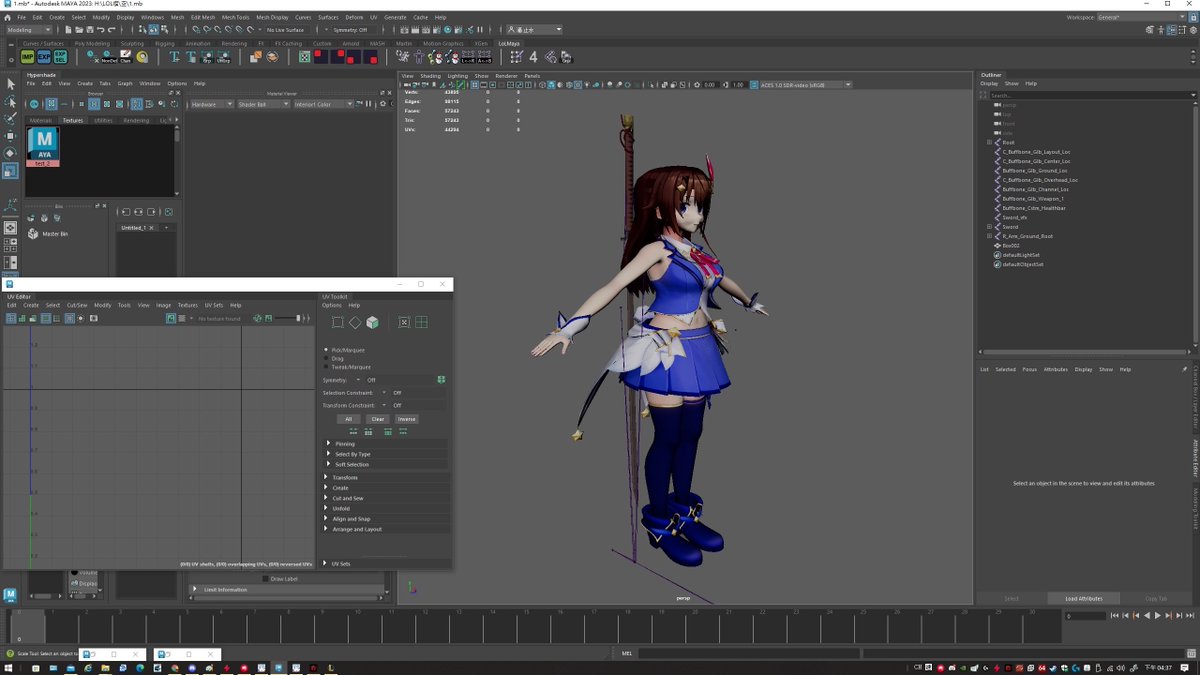Click the cube face selection icon in UV Toolkit
The height and width of the screenshot is (675, 1200).
(x=372, y=322)
